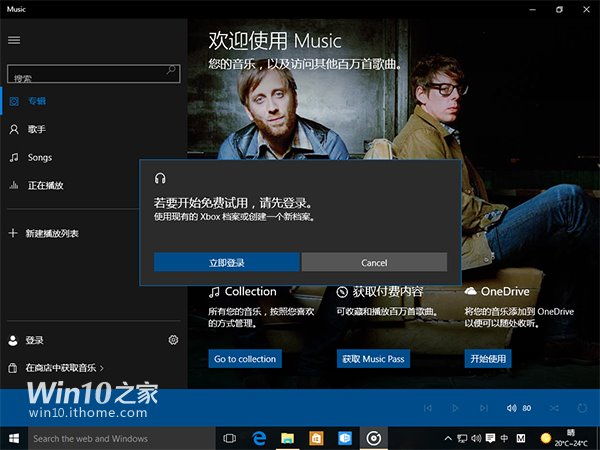Click the paid content icon beside 获取付费内容
Viewport: 600px width, 450px height.
[342, 292]
